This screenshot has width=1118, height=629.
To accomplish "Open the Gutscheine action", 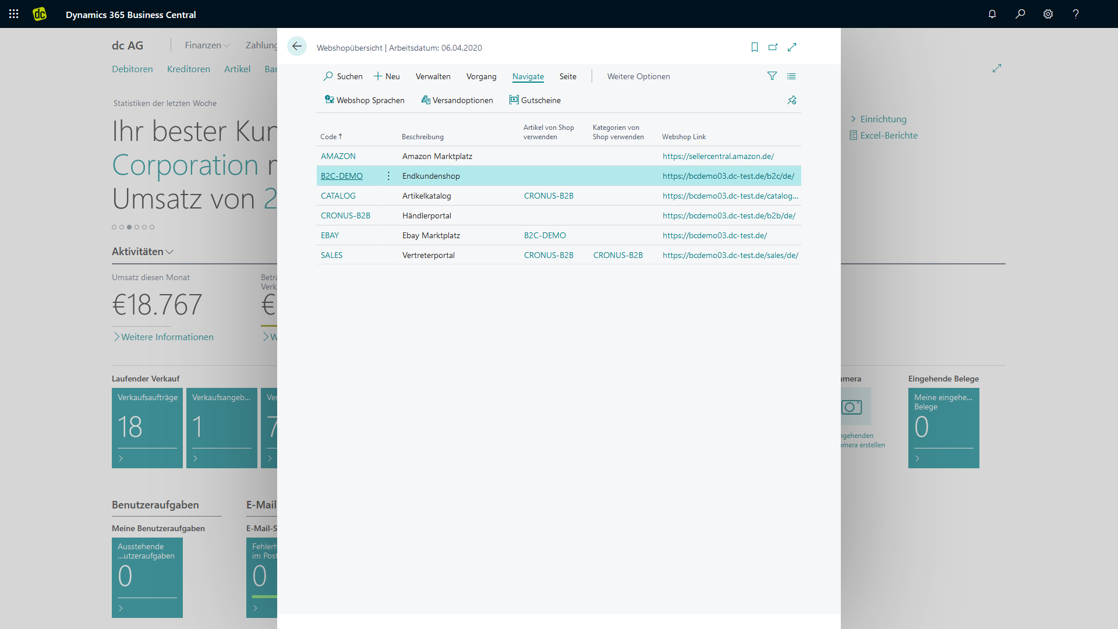I will point(535,100).
